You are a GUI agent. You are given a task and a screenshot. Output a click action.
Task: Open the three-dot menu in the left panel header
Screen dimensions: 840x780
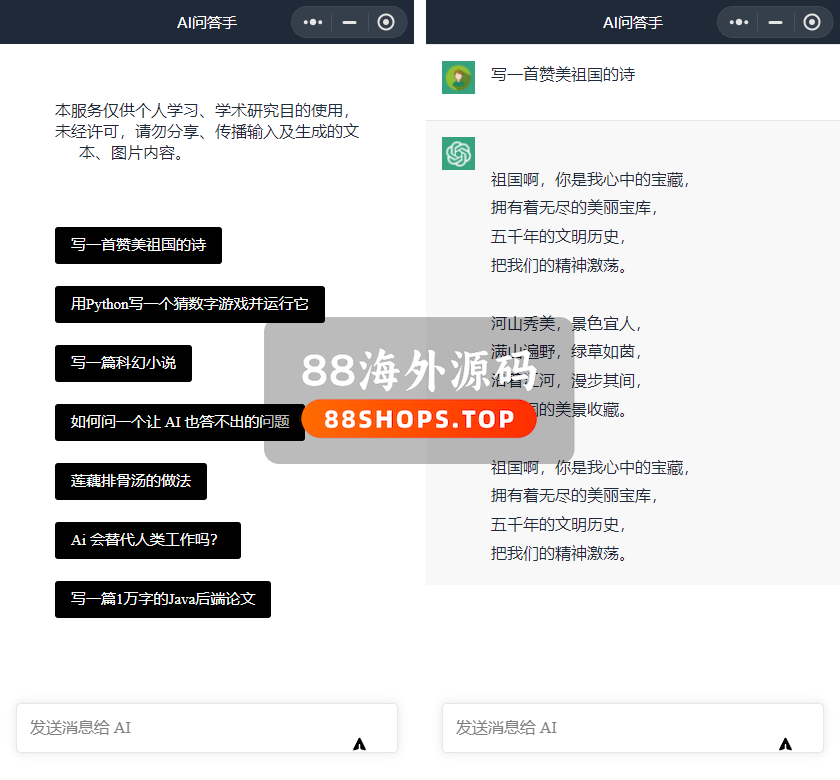pos(313,22)
